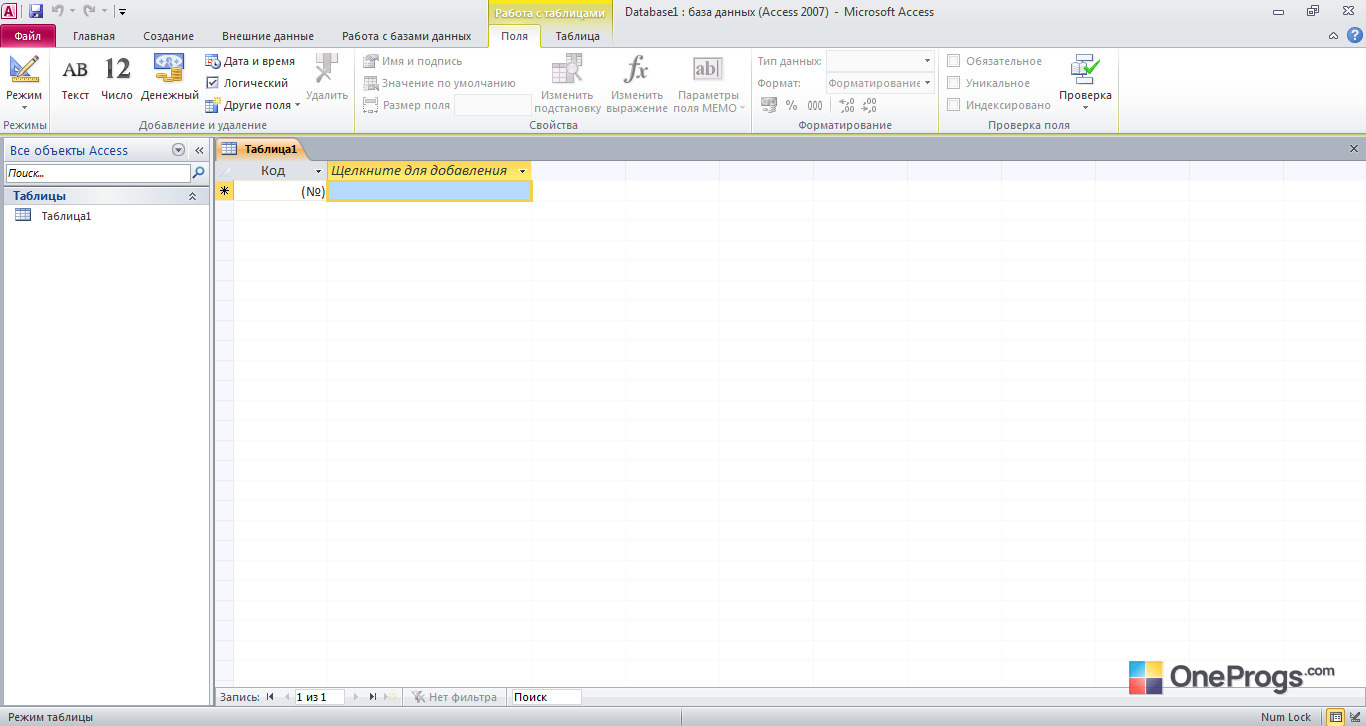The image size is (1366, 726).
Task: Add a Текст field with the AB icon
Action: [x=75, y=78]
